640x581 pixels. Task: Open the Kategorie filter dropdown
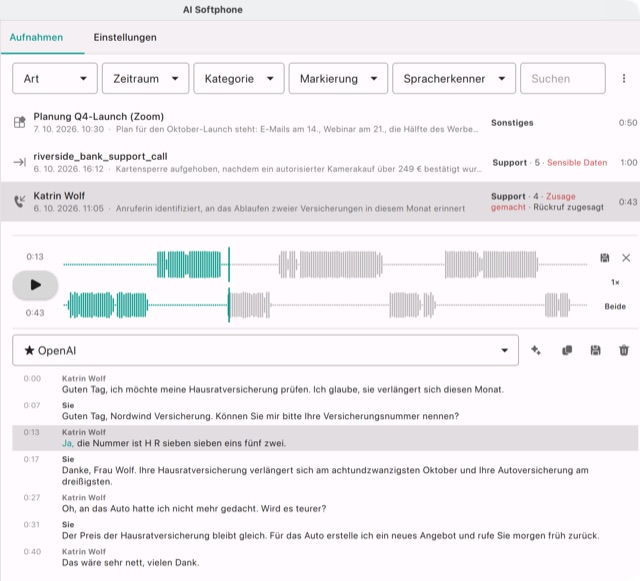pos(239,78)
